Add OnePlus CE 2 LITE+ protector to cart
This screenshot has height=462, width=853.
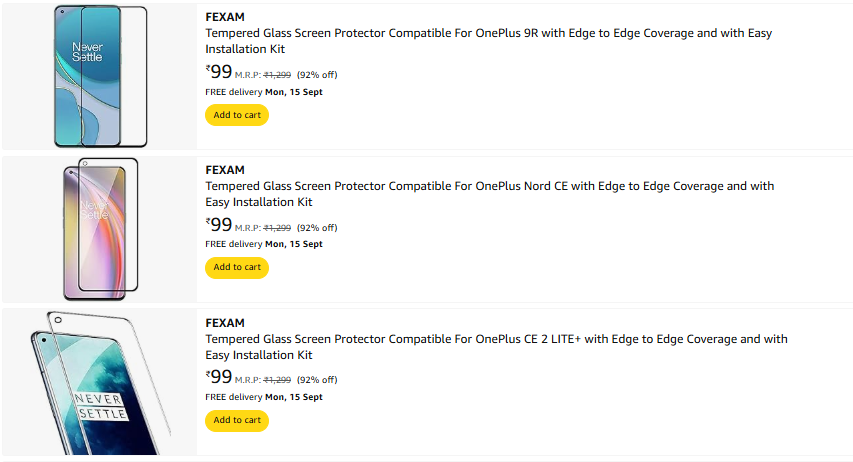[x=237, y=420]
